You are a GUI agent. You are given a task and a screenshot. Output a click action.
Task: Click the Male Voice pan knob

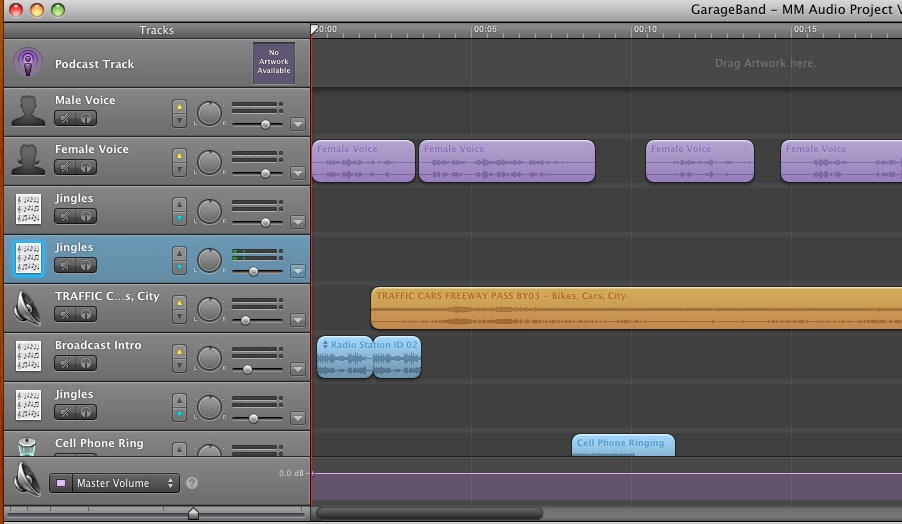[x=209, y=113]
